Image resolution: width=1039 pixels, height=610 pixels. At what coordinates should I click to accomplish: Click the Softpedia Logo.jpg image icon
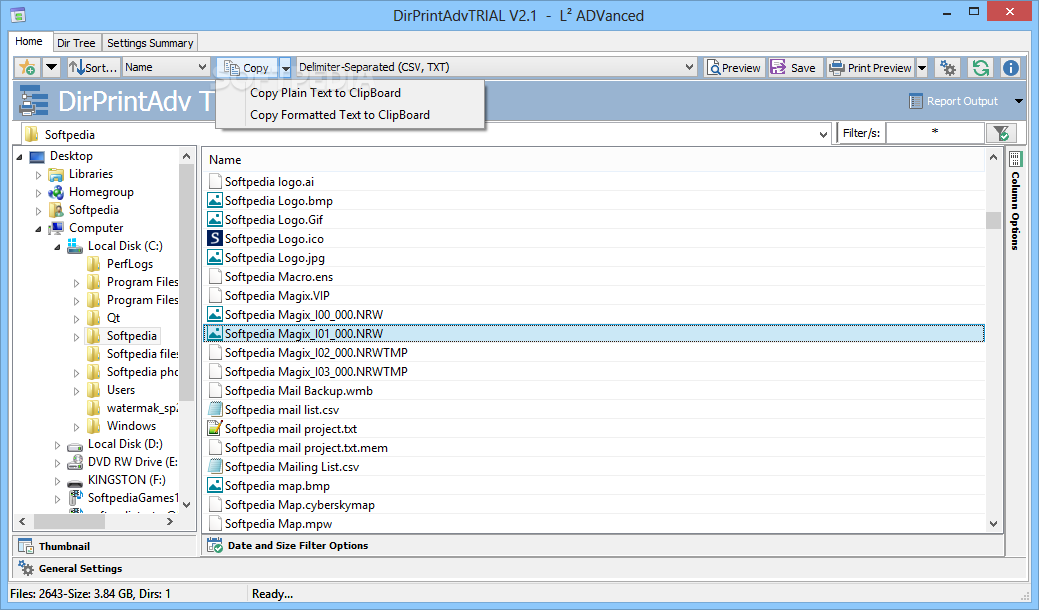pos(215,257)
